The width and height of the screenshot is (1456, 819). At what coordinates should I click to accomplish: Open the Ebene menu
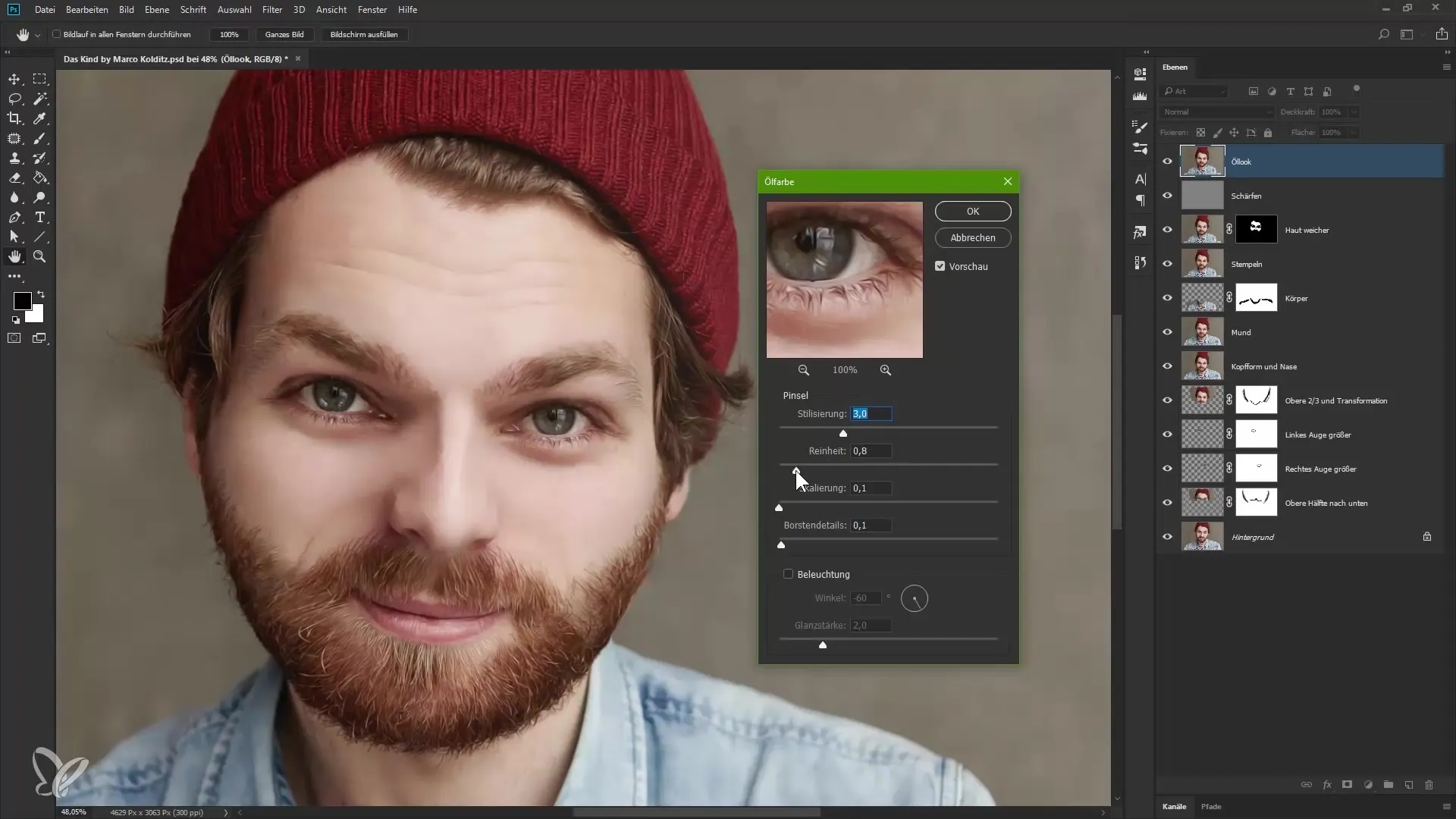click(x=157, y=10)
